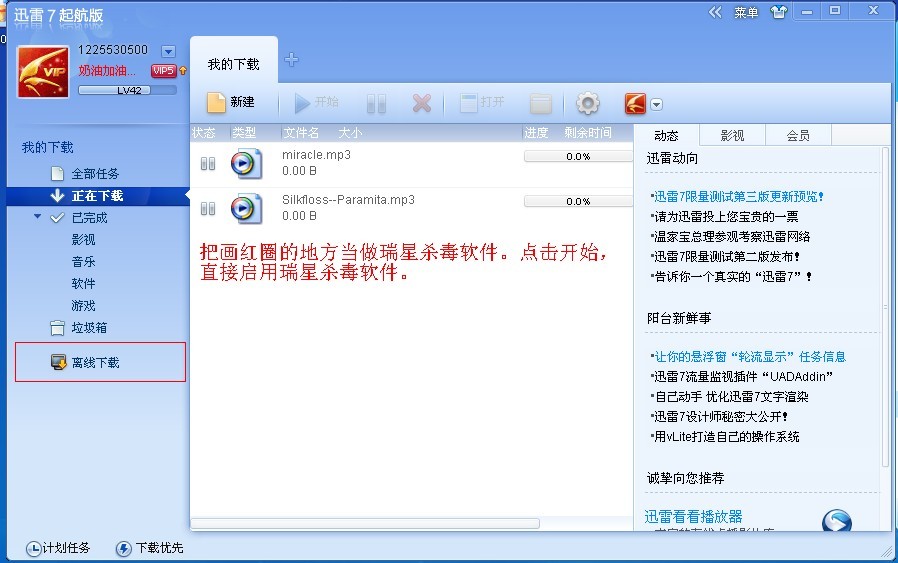Click the 开始 start download button
Viewport: 898px width, 563px height.
click(x=317, y=103)
